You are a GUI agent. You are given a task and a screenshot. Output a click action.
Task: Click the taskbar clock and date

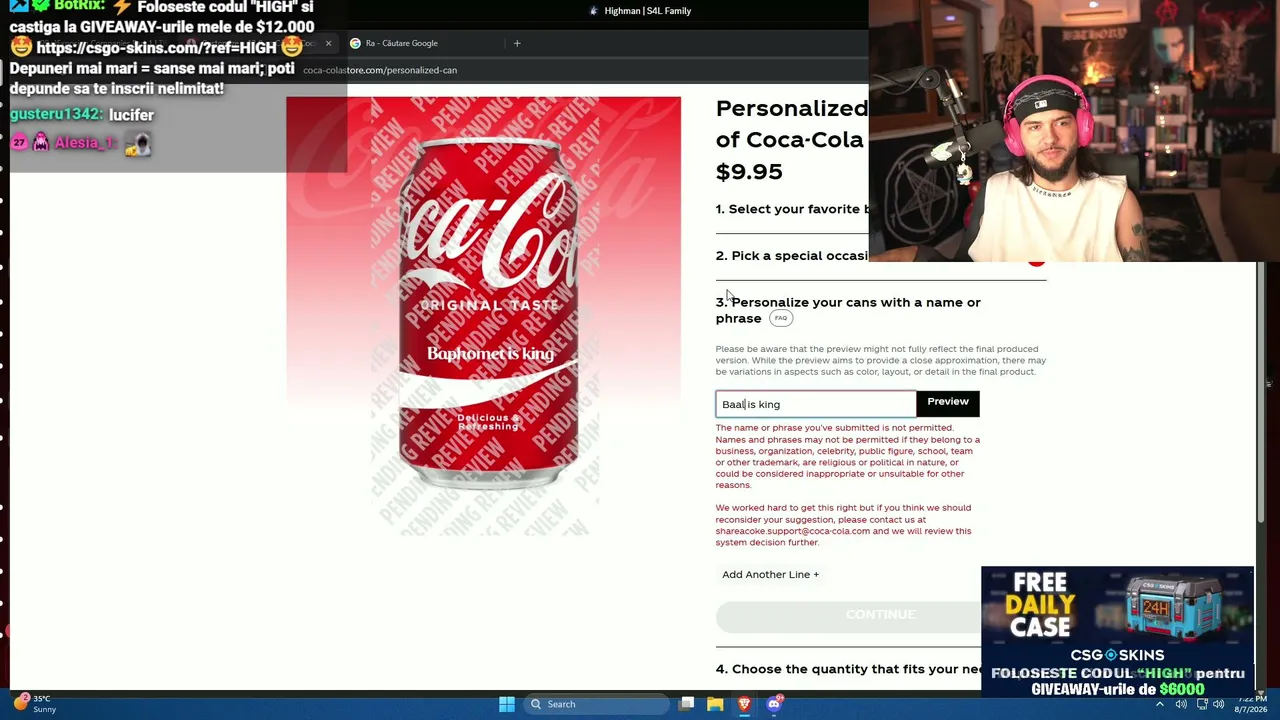[x=1250, y=704]
